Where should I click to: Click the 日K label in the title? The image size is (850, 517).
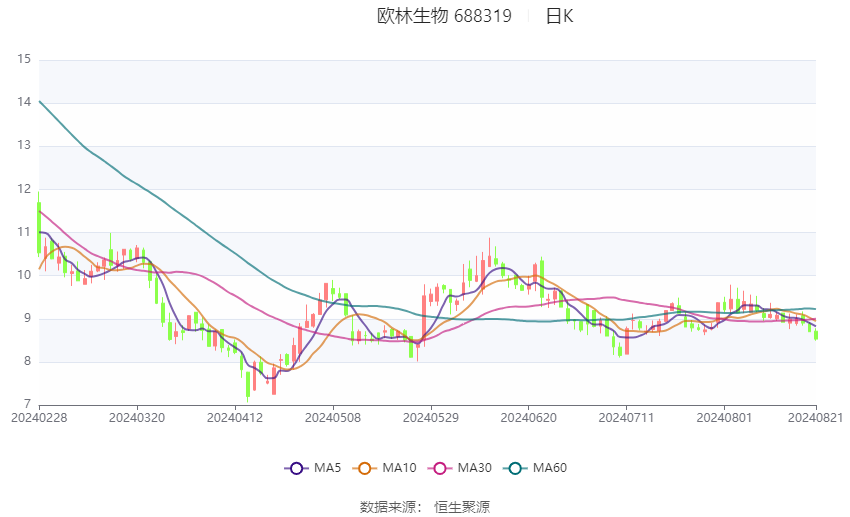[x=559, y=16]
